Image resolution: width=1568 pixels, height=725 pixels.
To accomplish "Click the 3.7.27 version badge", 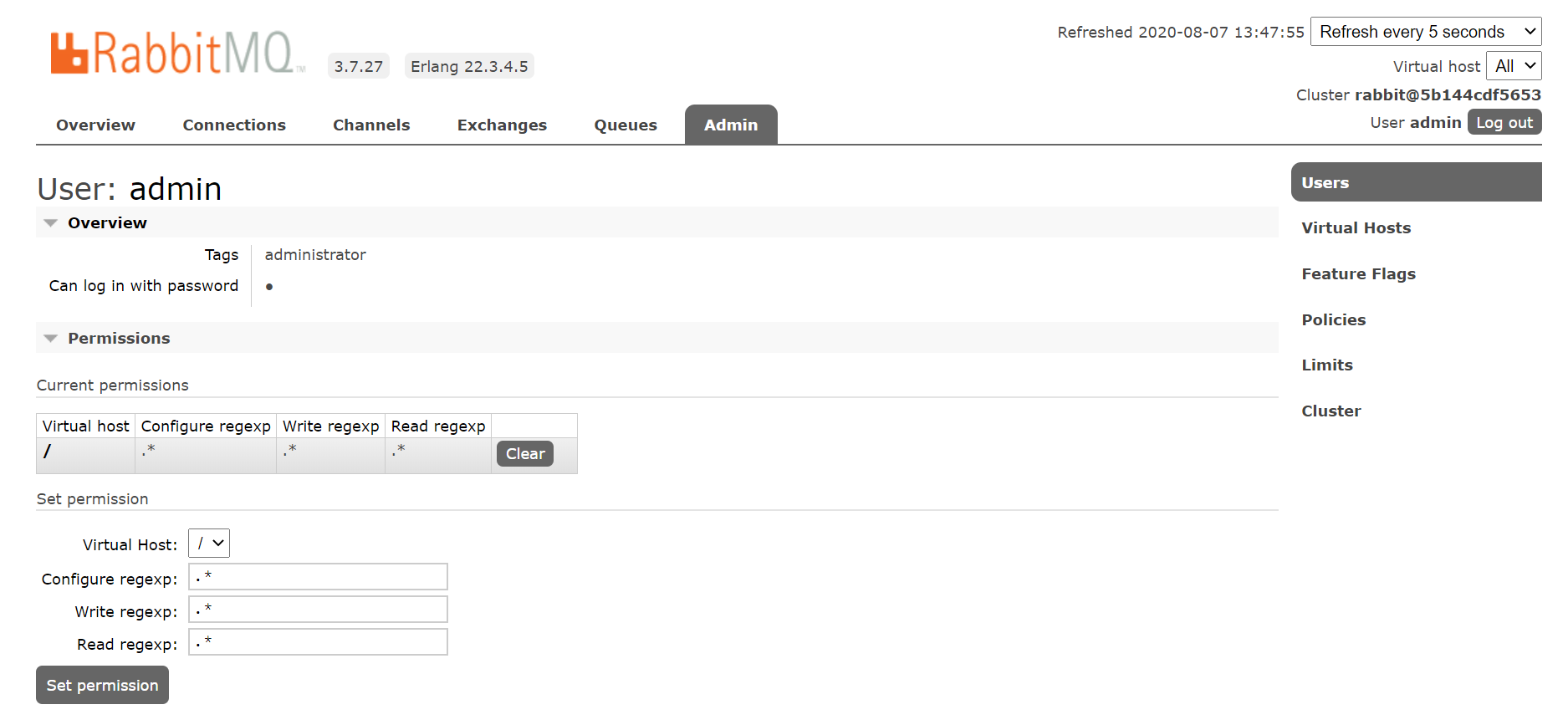I will [358, 66].
